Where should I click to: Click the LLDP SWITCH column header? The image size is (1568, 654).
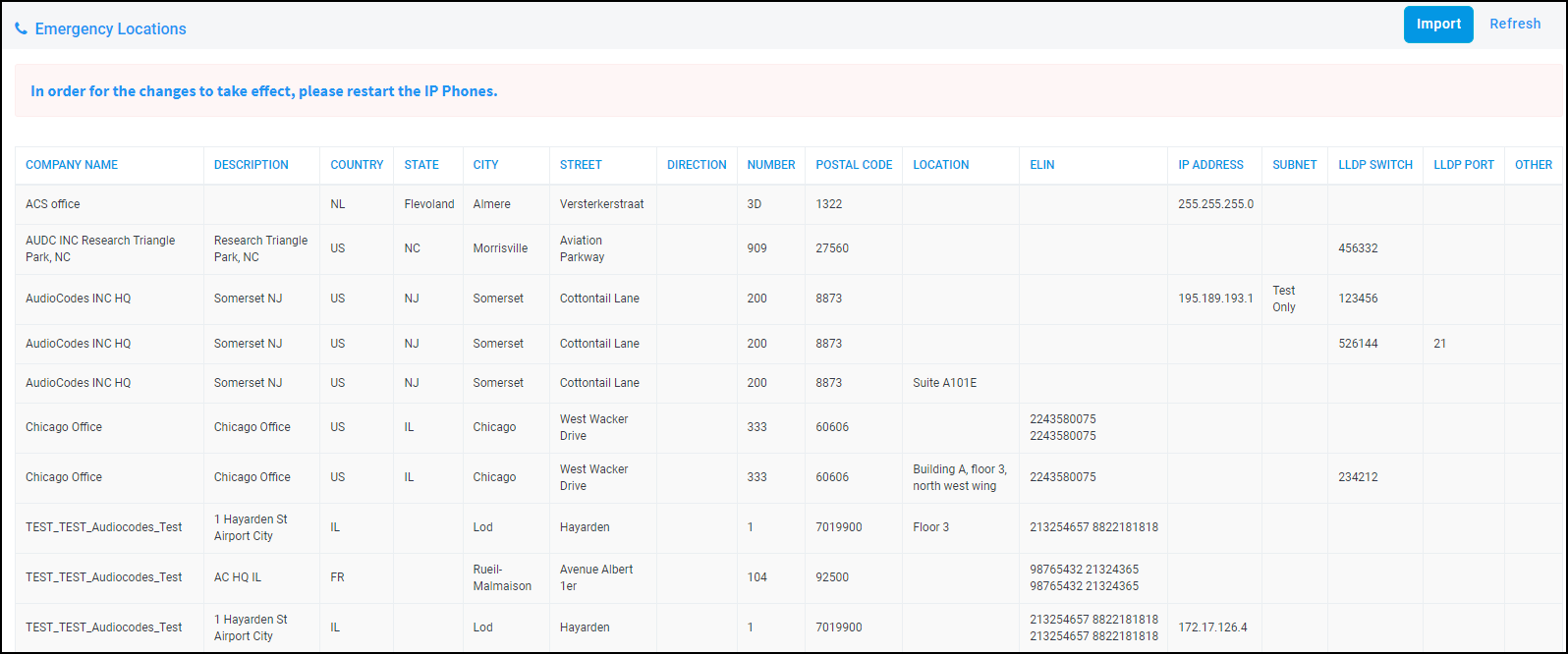(x=1375, y=165)
